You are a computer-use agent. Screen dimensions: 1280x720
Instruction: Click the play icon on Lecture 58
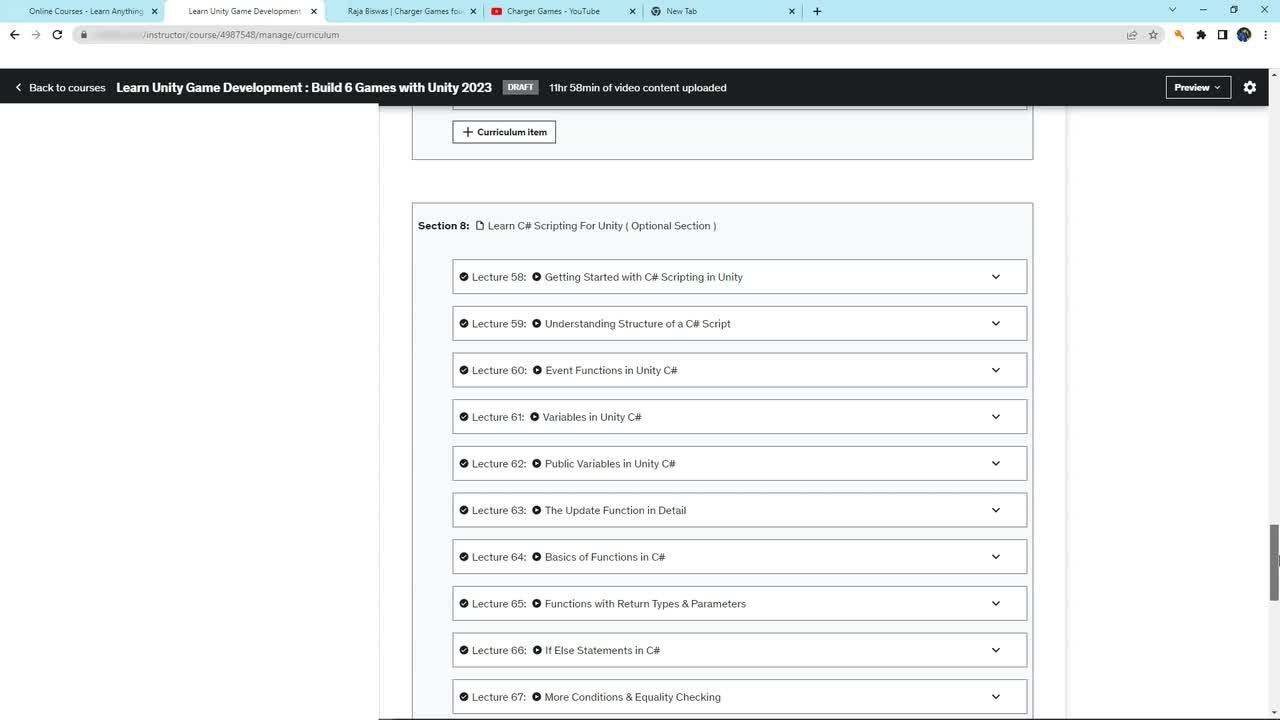[x=537, y=277]
